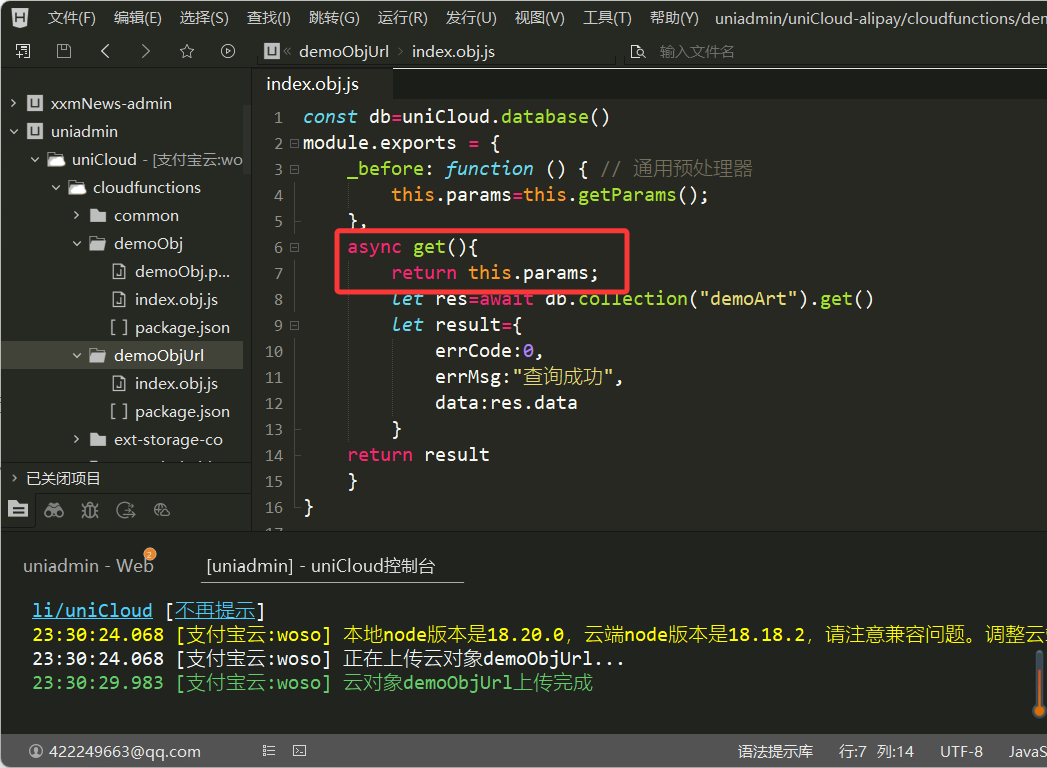This screenshot has height=768, width=1047.
Task: Click the 不再提示 link in console
Action: 215,610
